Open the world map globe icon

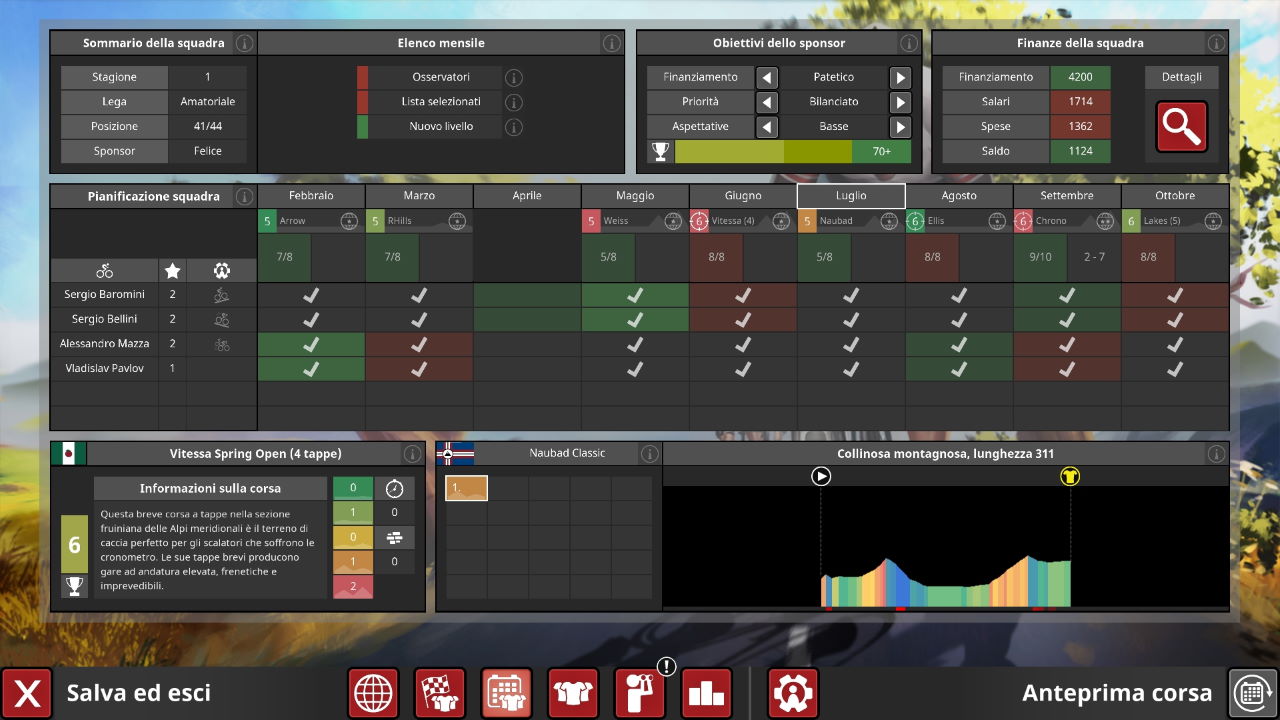tap(373, 693)
